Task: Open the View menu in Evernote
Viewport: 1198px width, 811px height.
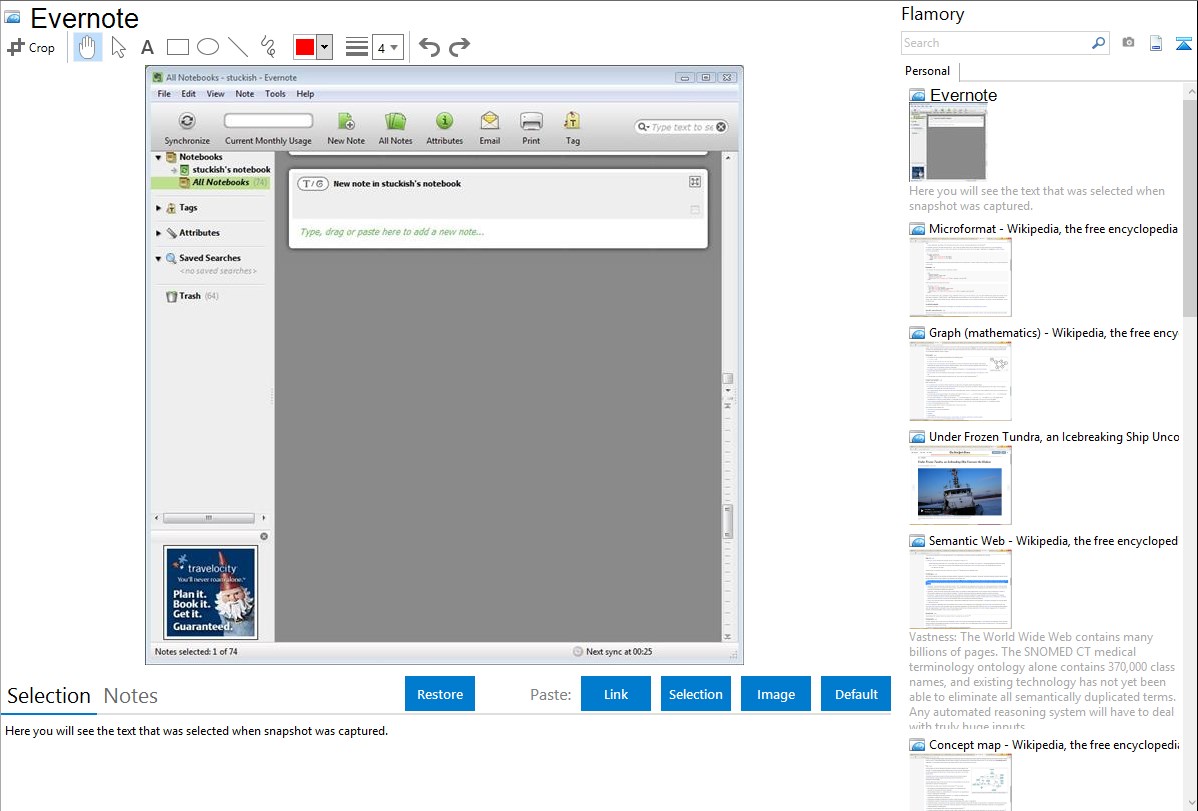Action: (x=215, y=94)
